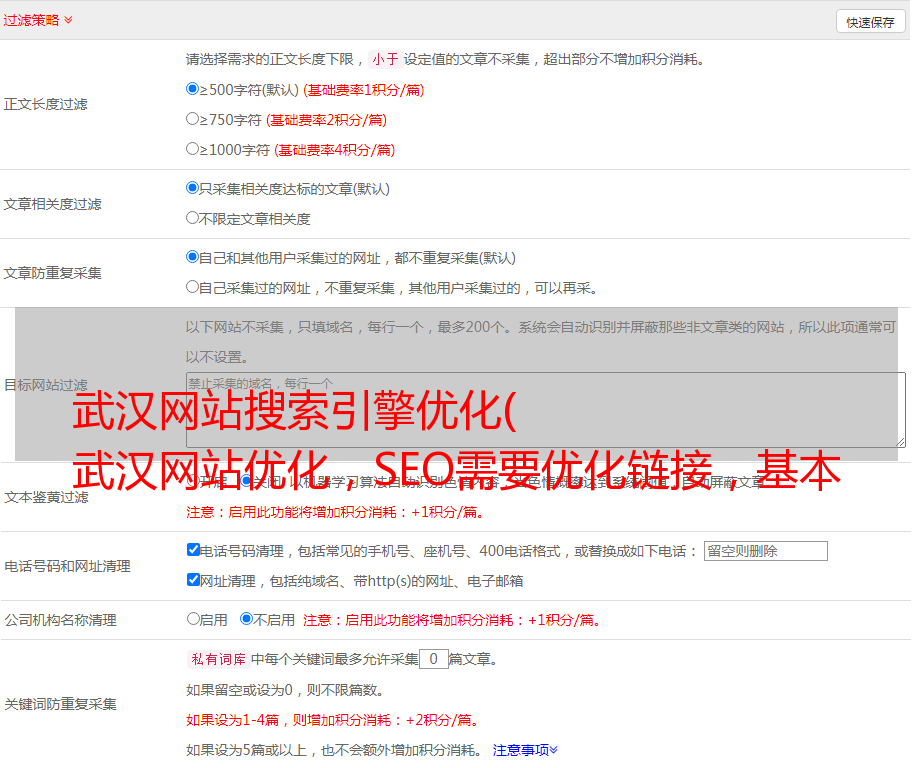912x768 pixels.
Task: Open the 注意事项 expandable link
Action: pyautogui.click(x=525, y=750)
